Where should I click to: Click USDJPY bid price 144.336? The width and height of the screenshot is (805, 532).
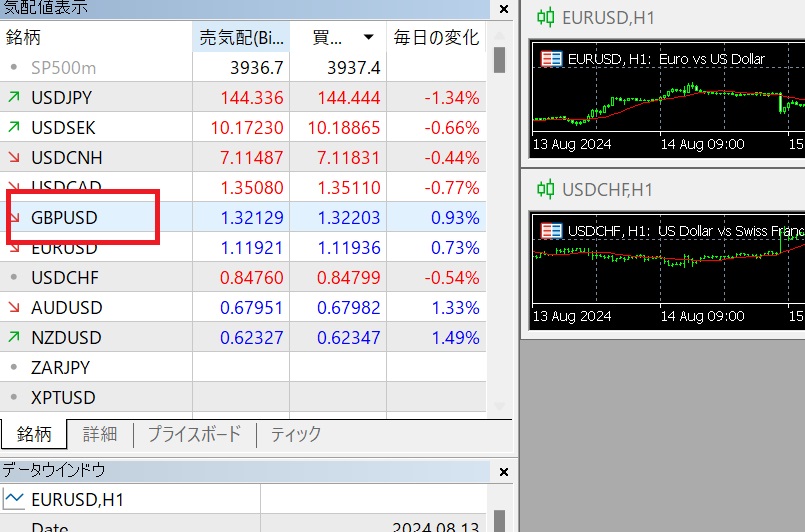(252, 98)
